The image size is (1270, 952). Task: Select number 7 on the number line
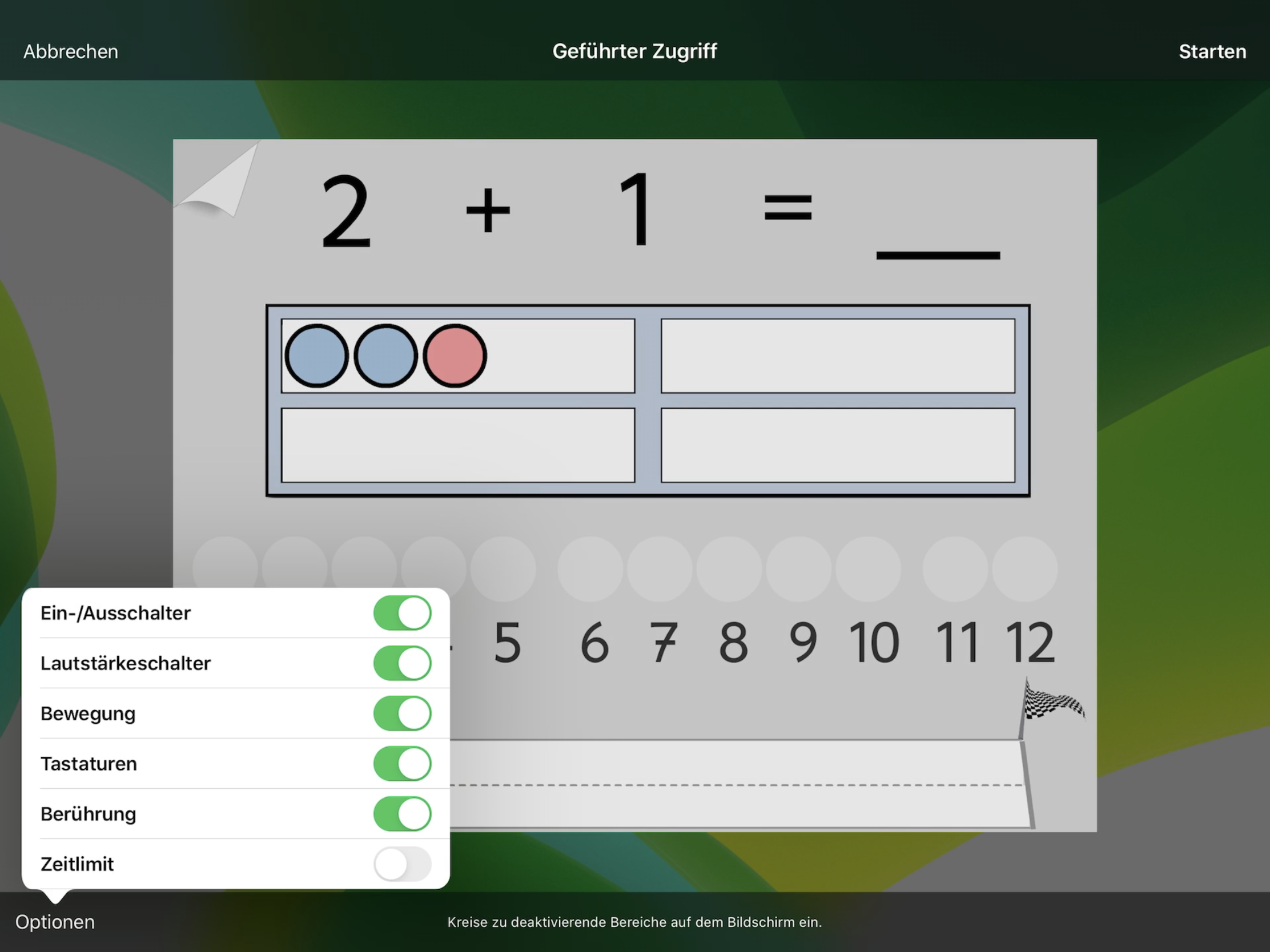(x=663, y=643)
